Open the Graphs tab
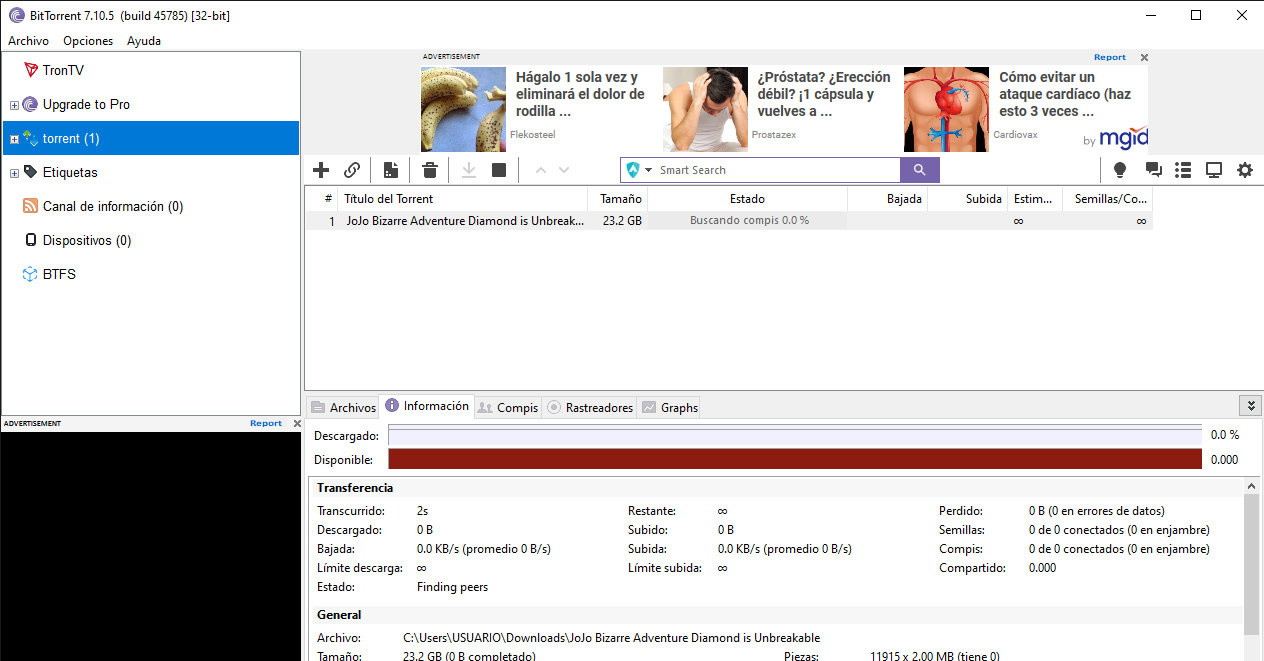The image size is (1264, 661). (669, 407)
